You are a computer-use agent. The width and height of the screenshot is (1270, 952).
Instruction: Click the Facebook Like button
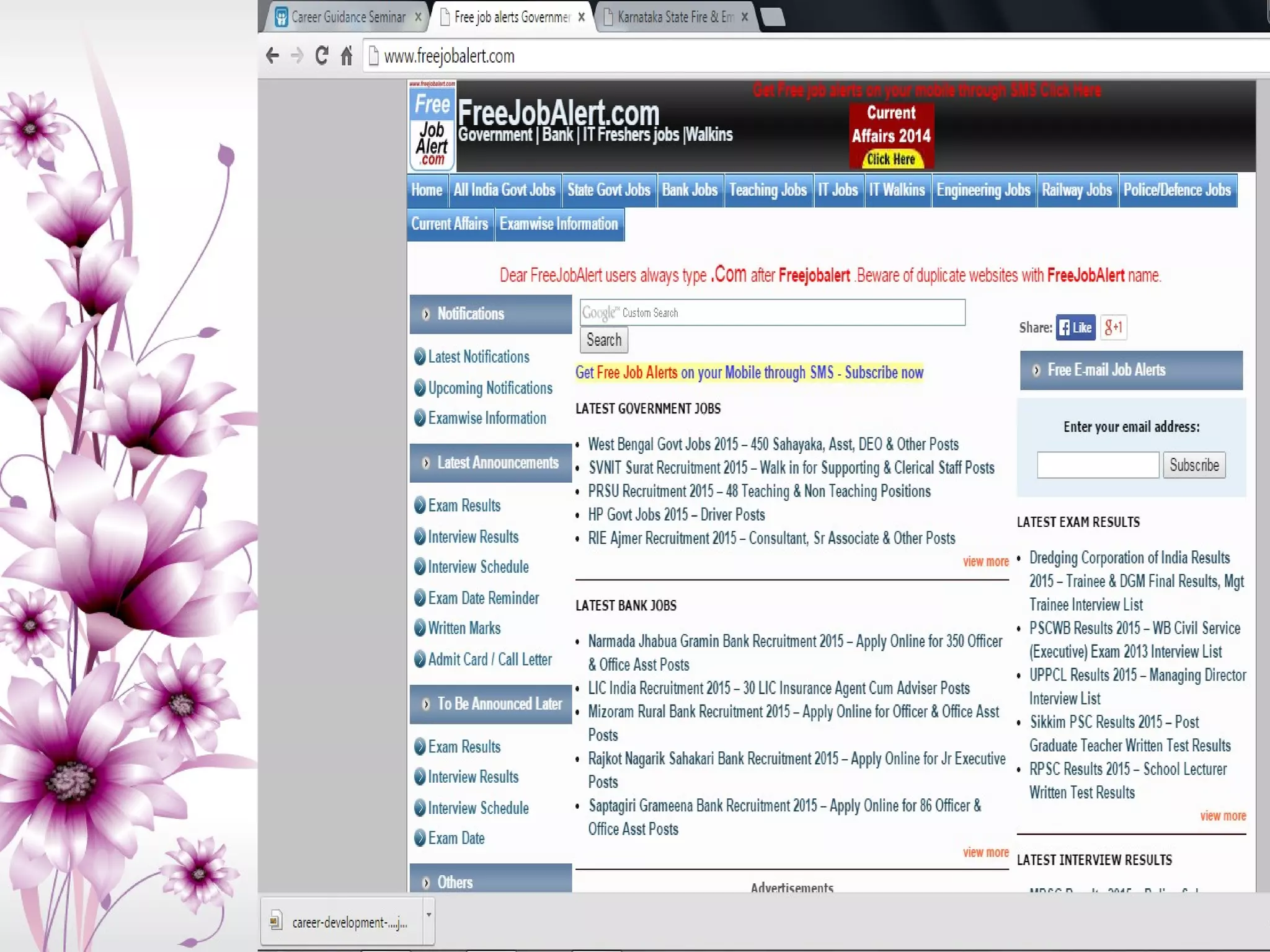(x=1075, y=327)
